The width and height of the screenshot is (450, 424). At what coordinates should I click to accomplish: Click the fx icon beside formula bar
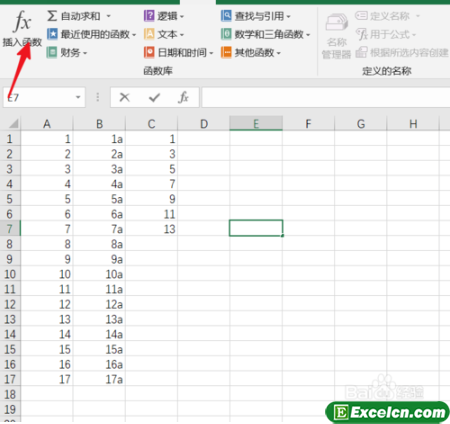[x=183, y=97]
